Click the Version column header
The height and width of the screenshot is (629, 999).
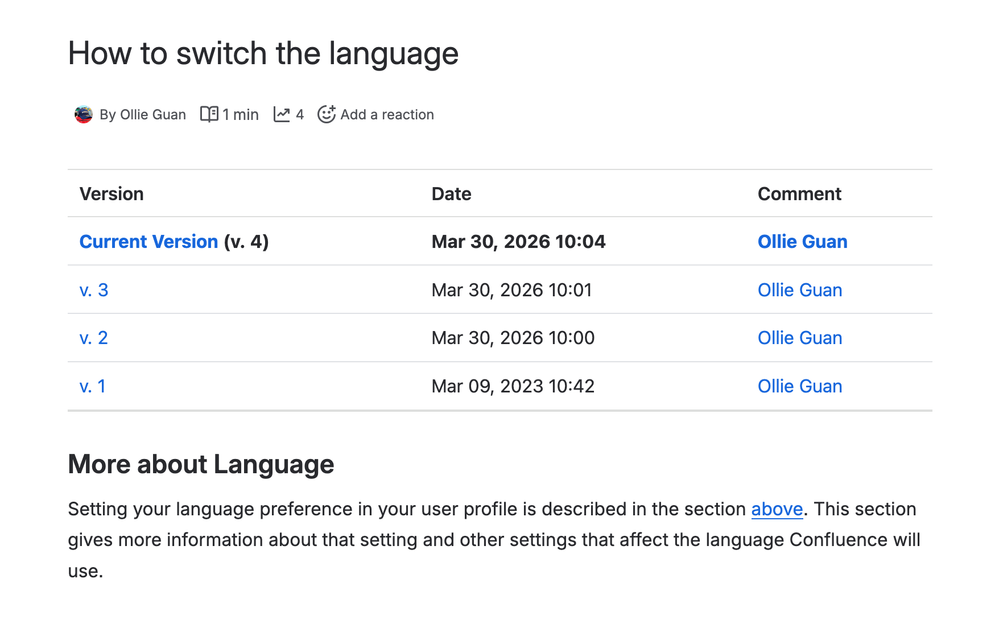111,194
